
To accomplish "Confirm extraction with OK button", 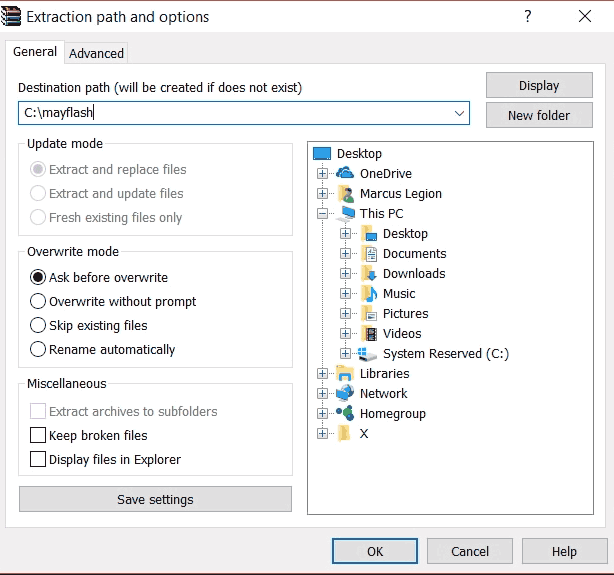I will pos(375,551).
